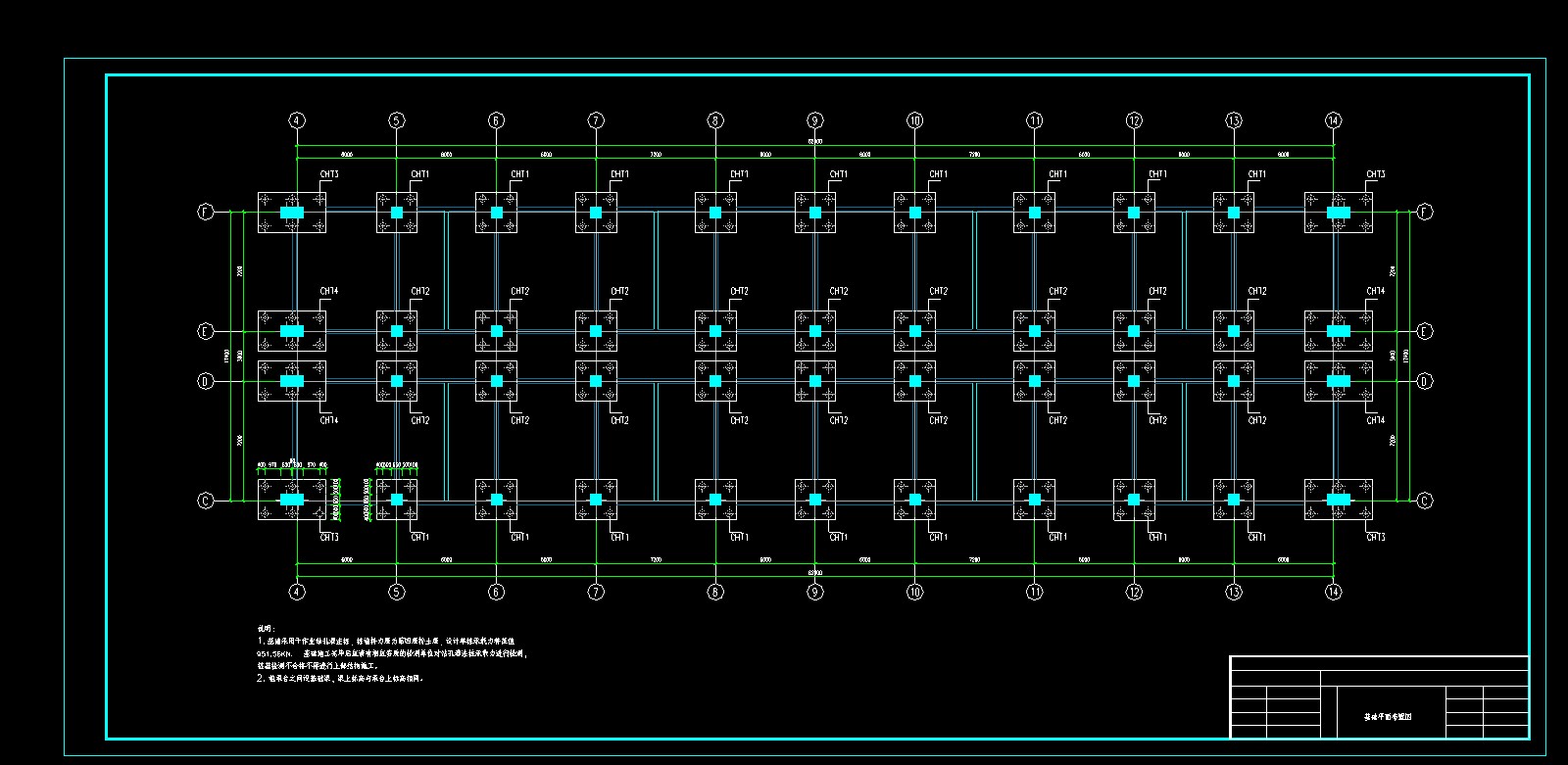The image size is (1568, 765).
Task: Click the CHT3 label at axis 14 and F
Action: 1376,174
